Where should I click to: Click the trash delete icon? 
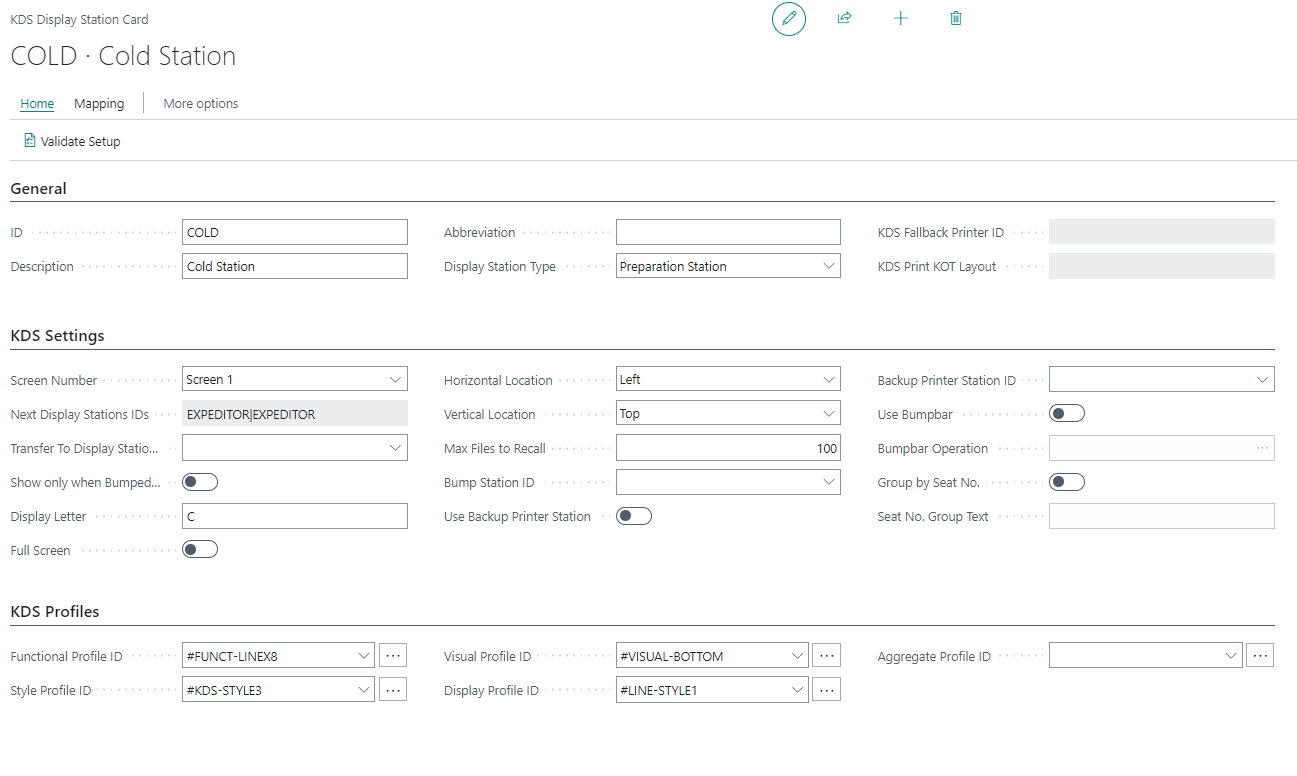pyautogui.click(x=956, y=19)
